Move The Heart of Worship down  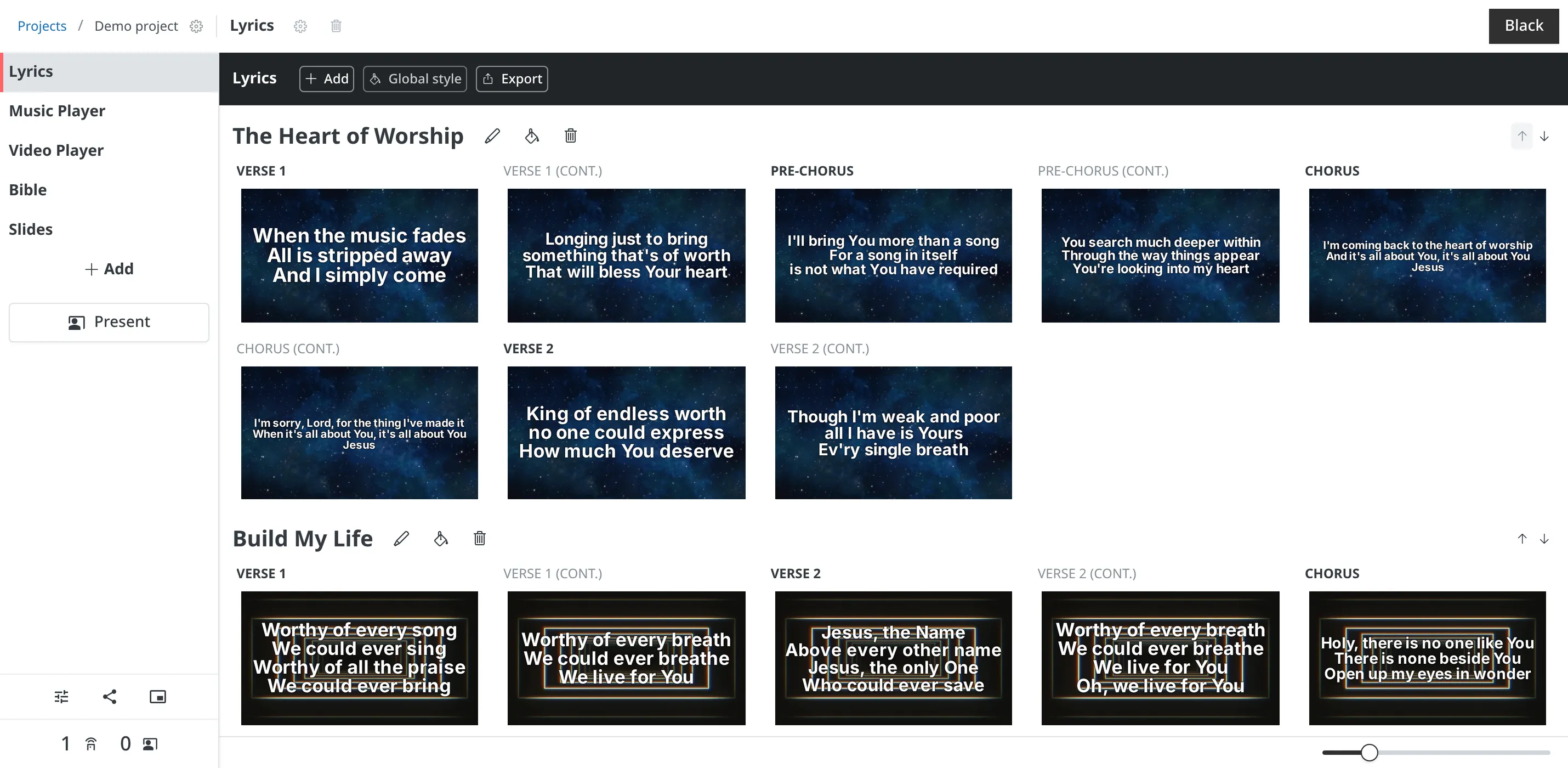point(1544,137)
